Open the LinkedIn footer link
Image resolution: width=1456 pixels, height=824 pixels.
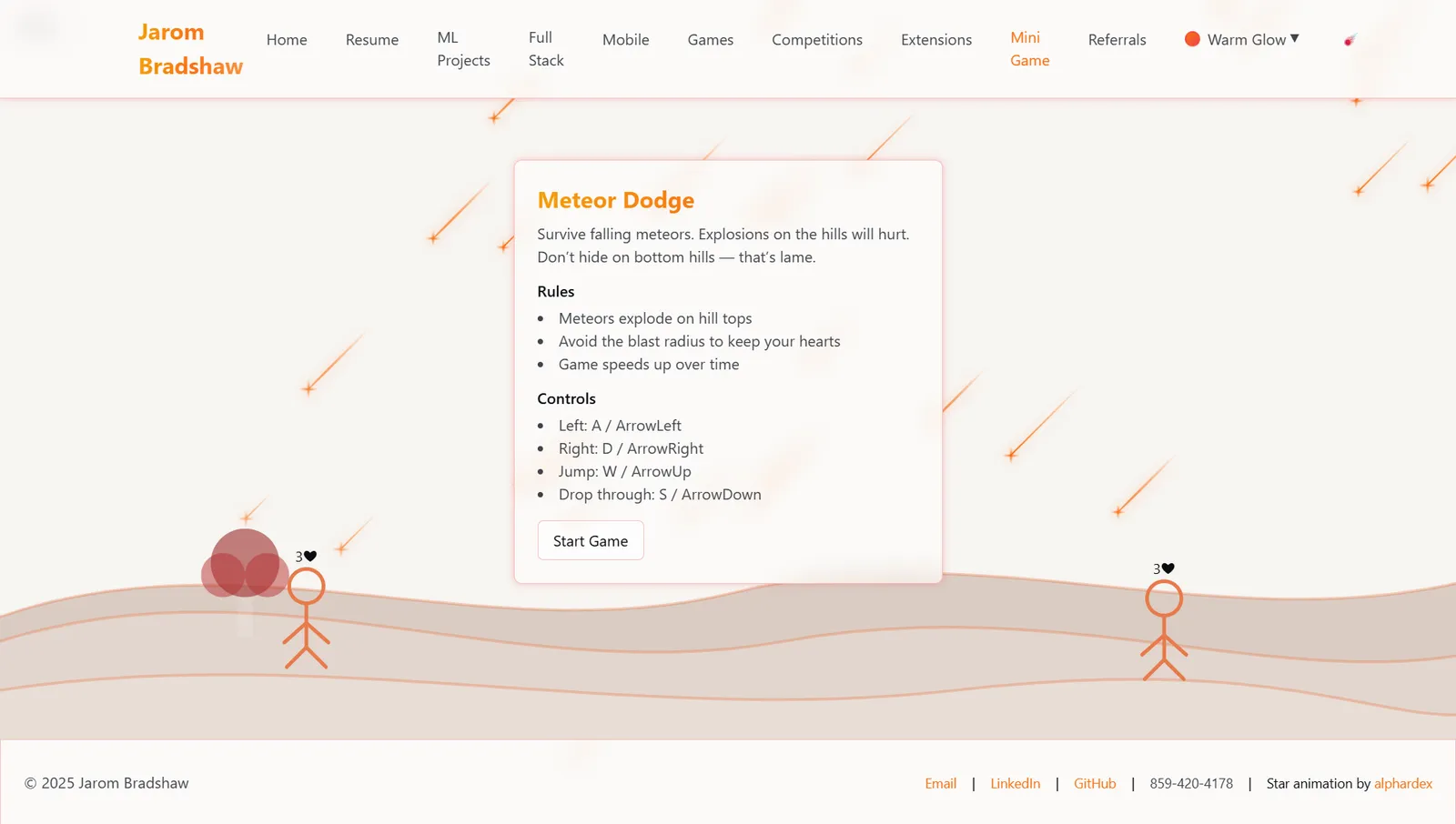pos(1016,783)
